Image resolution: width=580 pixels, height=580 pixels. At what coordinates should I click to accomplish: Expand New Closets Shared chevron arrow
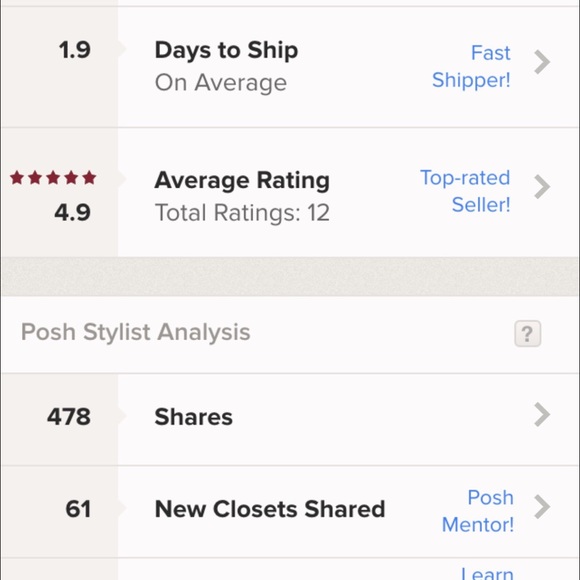pyautogui.click(x=542, y=507)
